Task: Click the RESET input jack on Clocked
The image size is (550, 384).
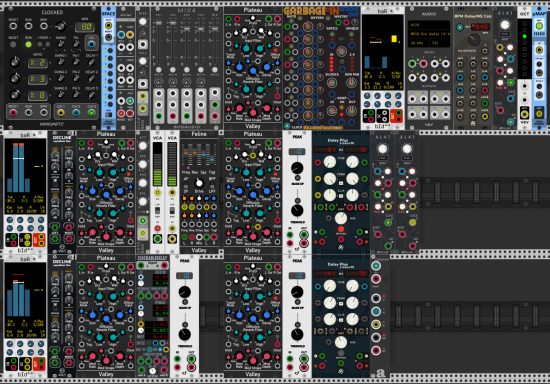Action: 13,26
